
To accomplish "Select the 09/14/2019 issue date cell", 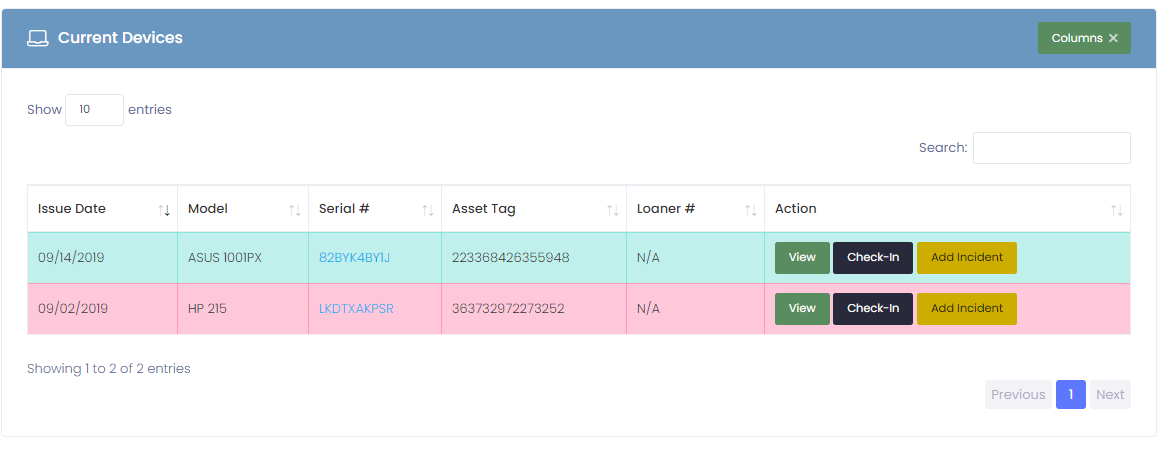I will click(102, 258).
